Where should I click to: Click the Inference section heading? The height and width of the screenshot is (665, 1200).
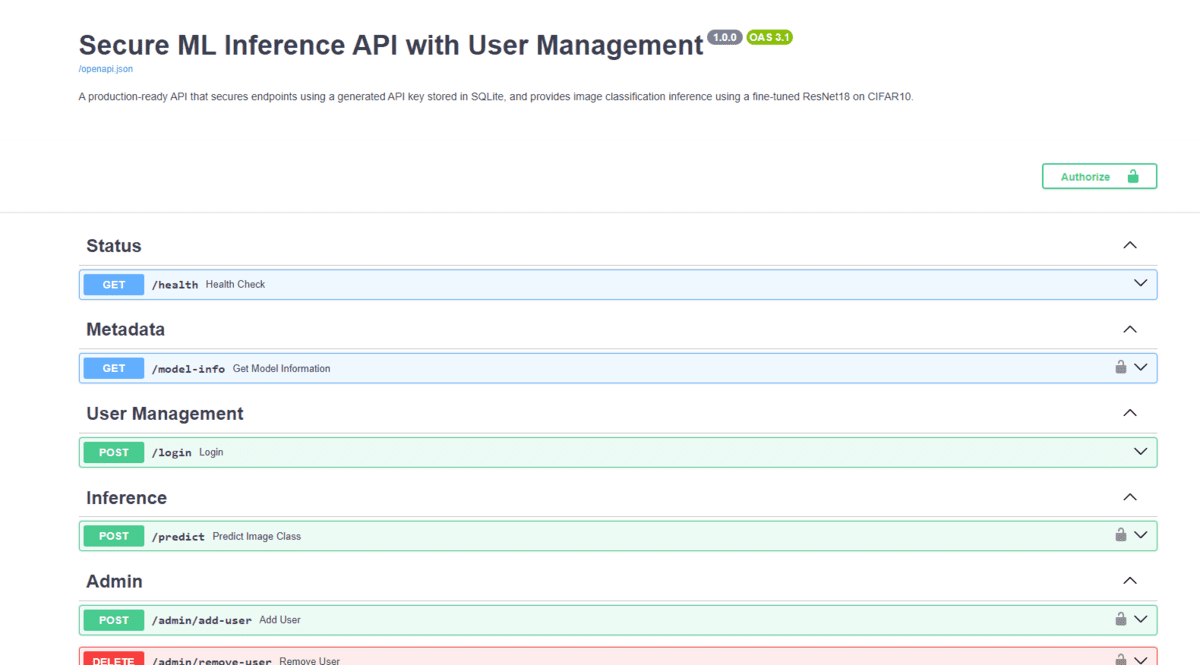click(x=126, y=498)
